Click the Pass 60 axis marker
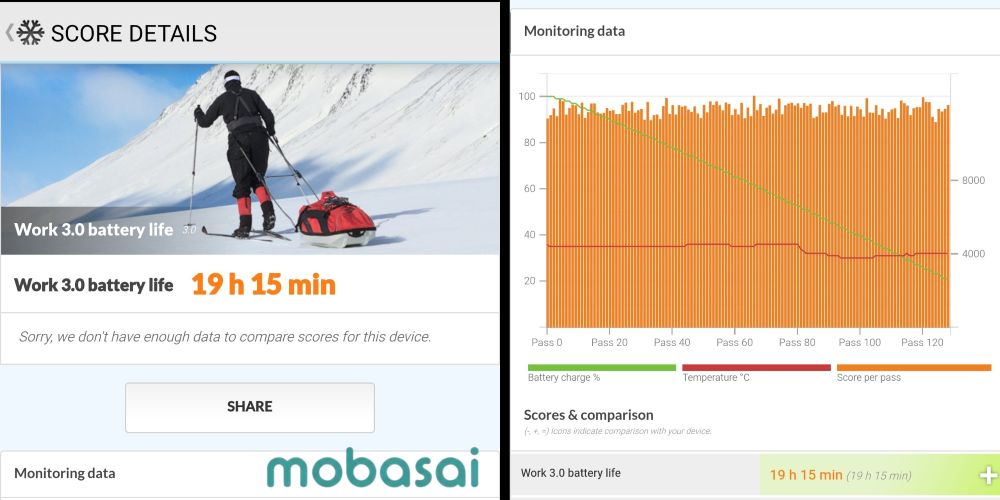 [x=734, y=343]
